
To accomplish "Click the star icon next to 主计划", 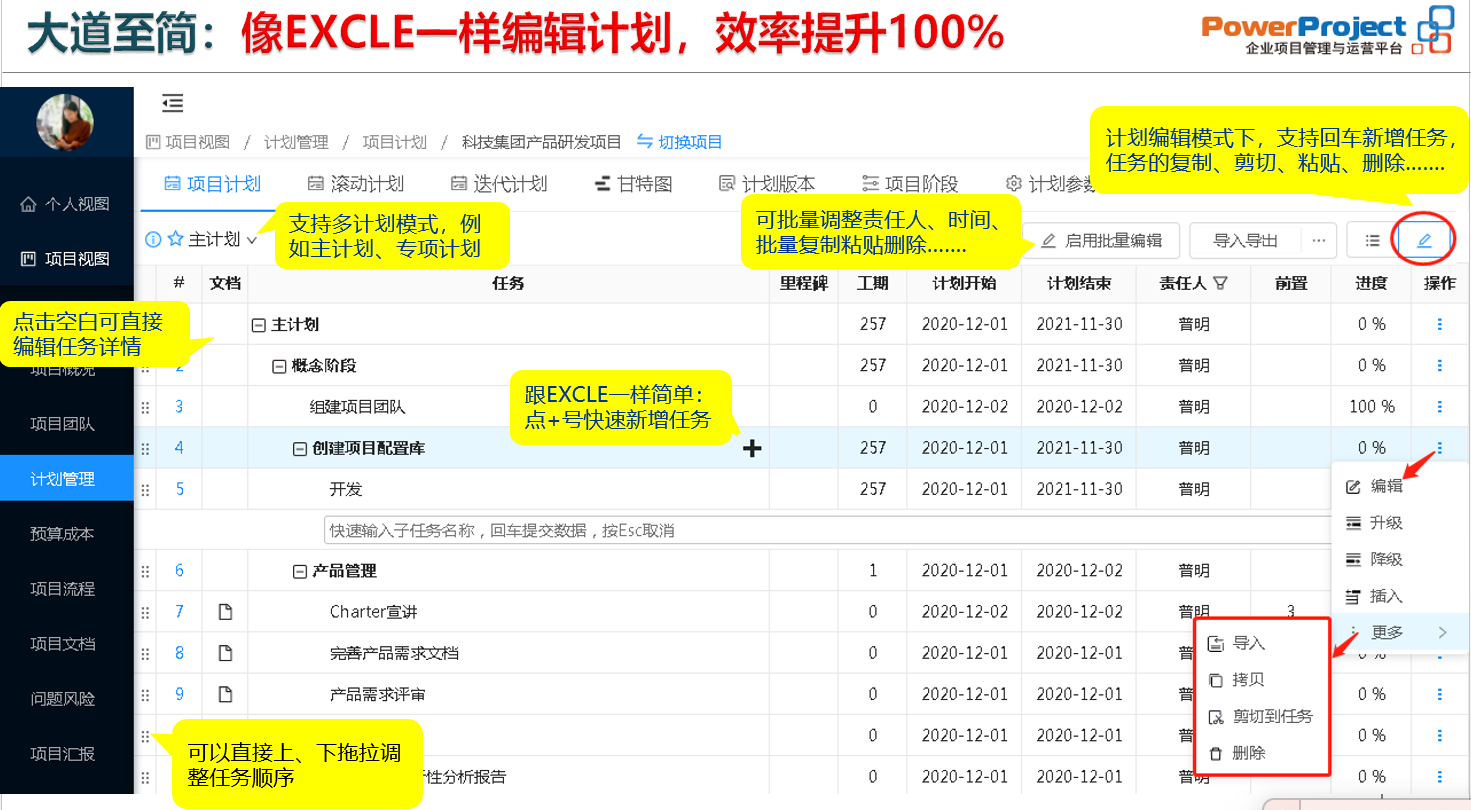I will pos(175,239).
